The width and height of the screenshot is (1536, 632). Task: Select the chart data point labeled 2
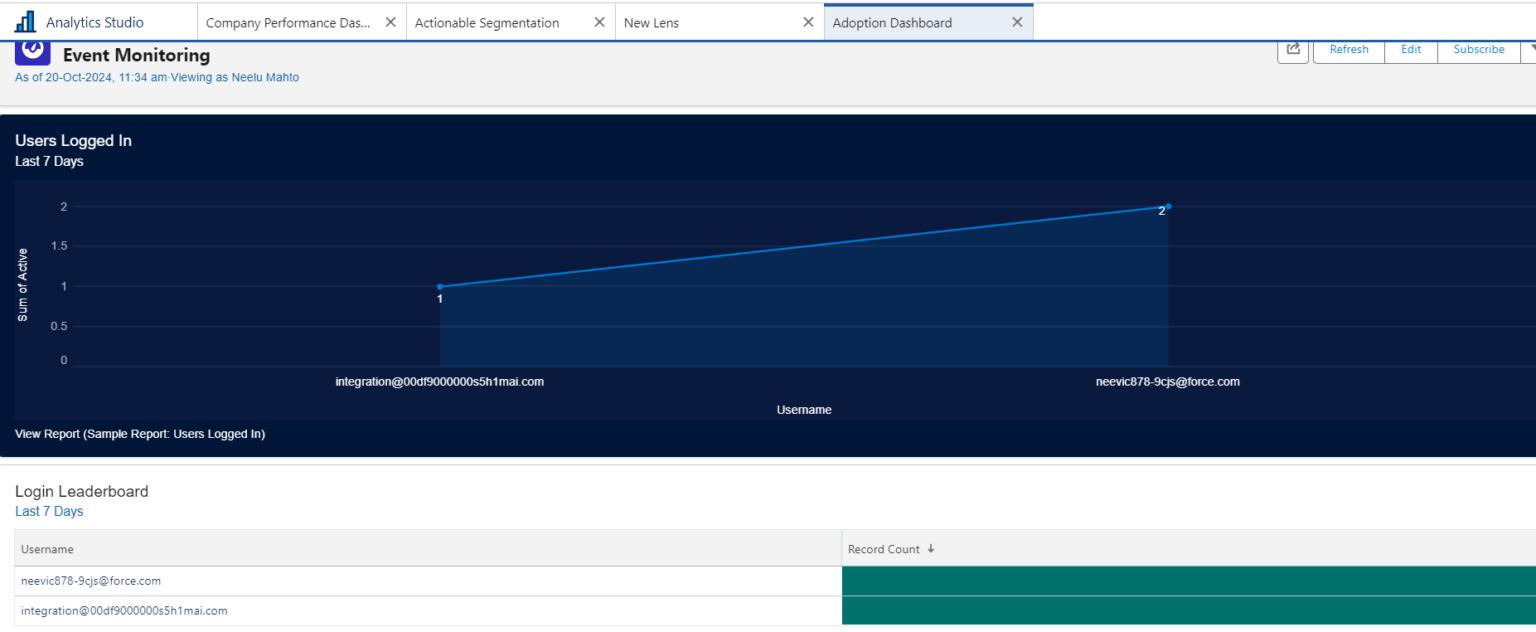1168,207
